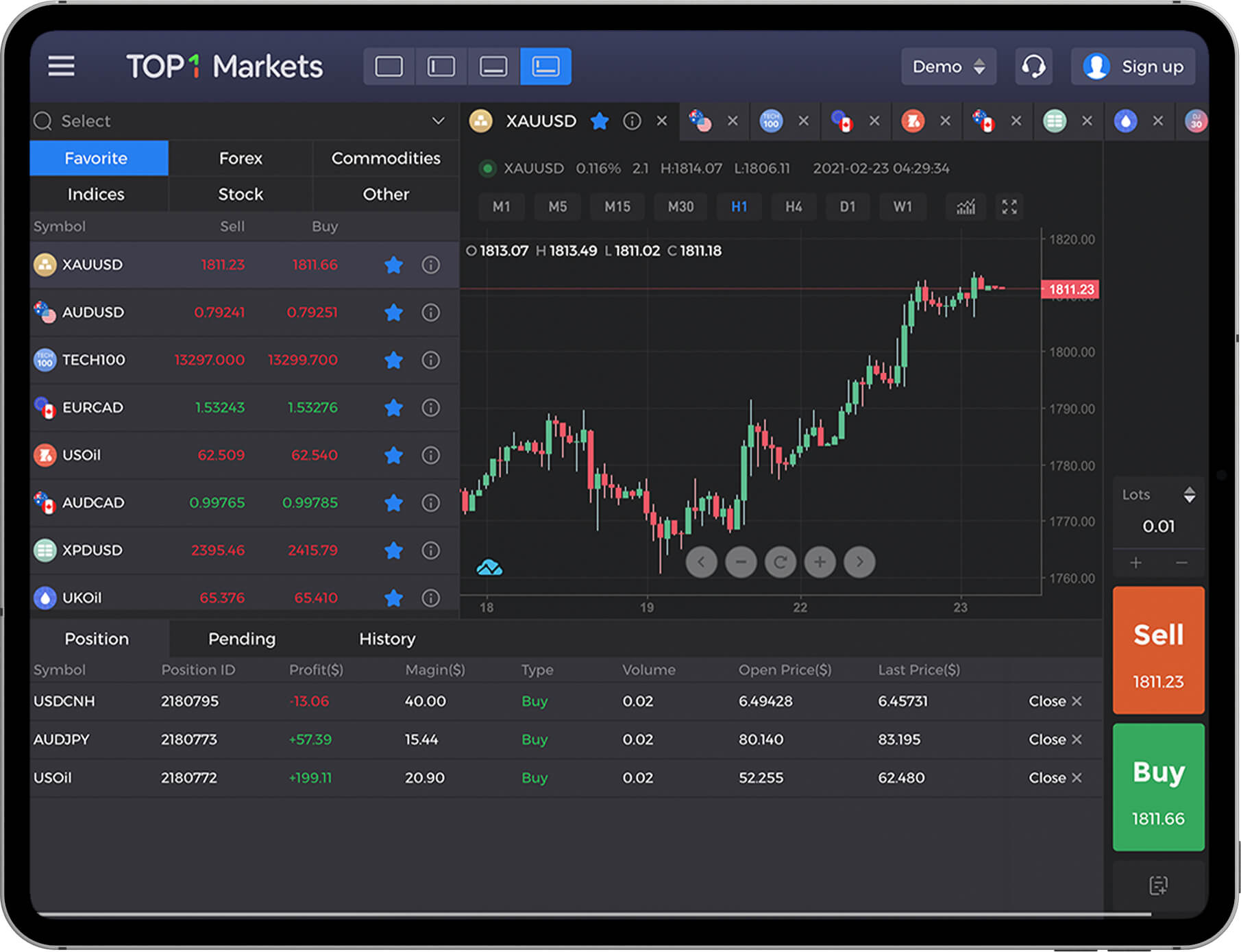Expand the Select symbol chevron

coord(438,121)
